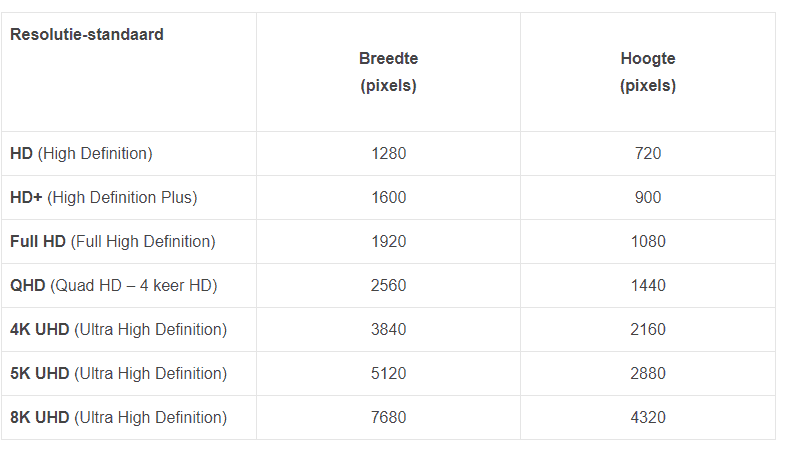The image size is (790, 454).
Task: Click the 2880 height value
Action: (x=648, y=374)
